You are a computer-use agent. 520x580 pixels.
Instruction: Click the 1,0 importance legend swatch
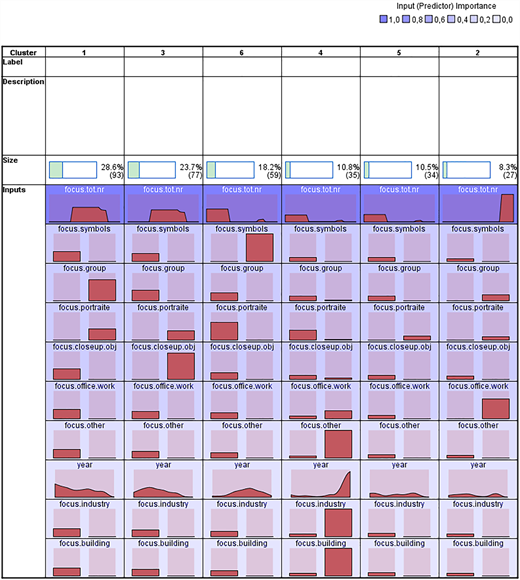(x=384, y=19)
